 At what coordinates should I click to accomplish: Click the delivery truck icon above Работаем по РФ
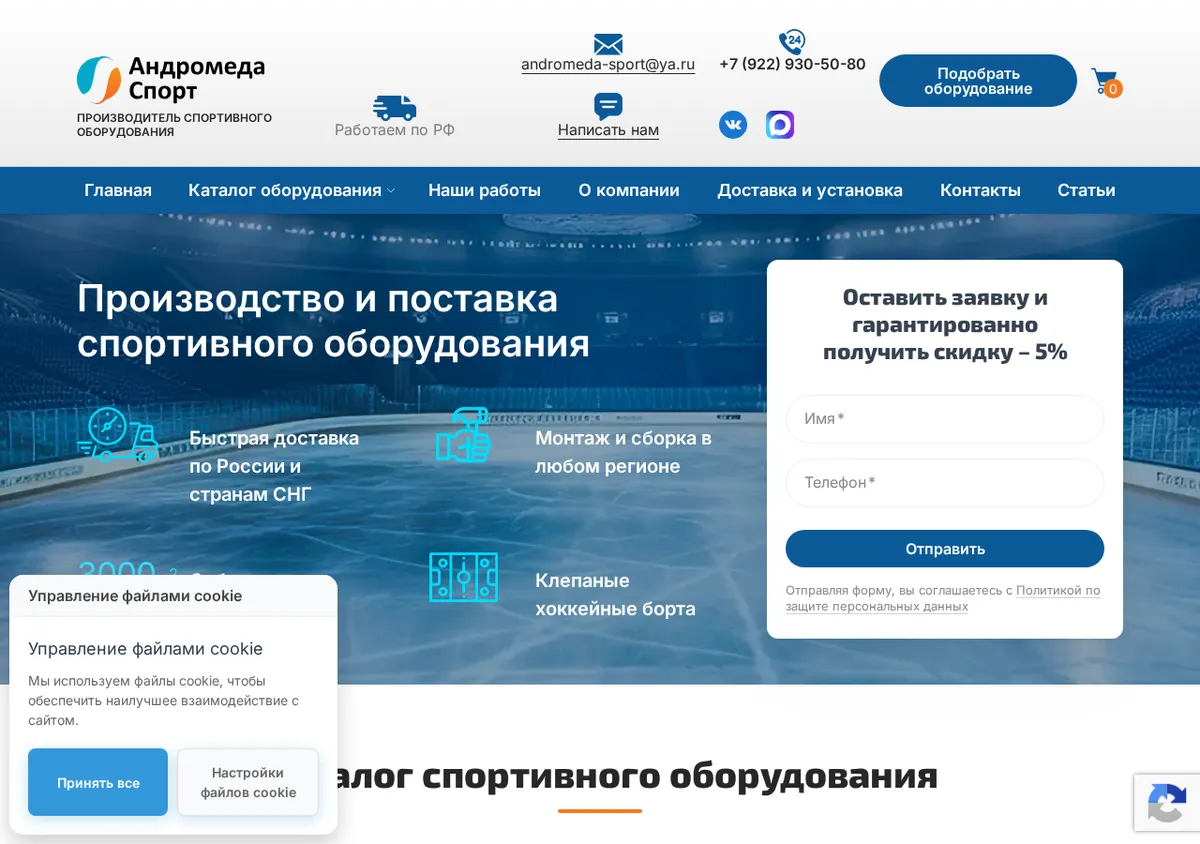(x=394, y=108)
